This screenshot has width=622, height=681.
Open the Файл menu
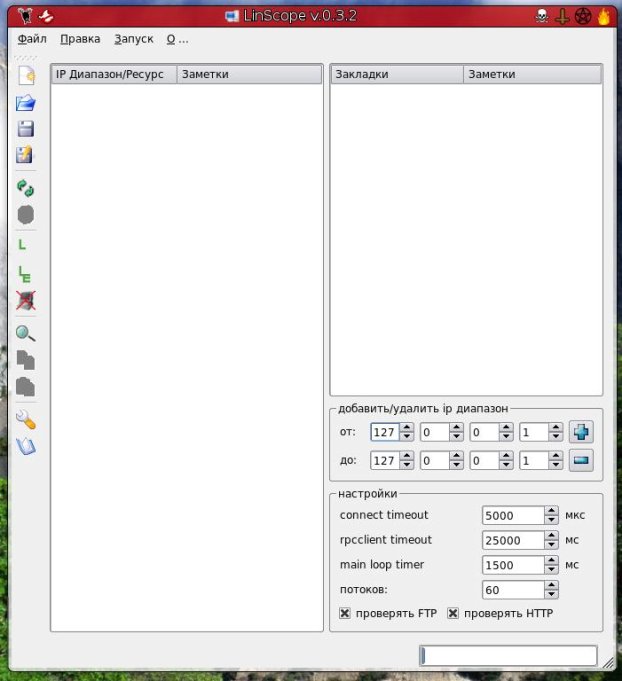[32, 39]
